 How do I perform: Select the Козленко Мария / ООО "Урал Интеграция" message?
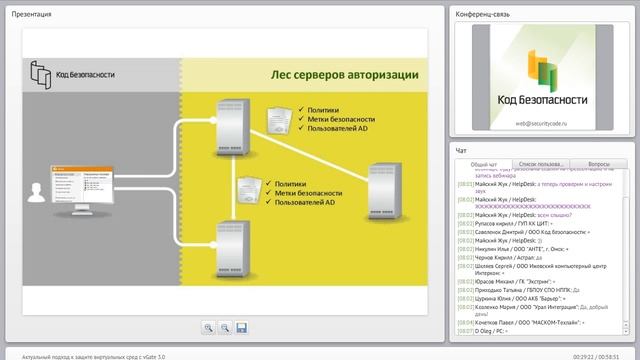click(x=533, y=311)
